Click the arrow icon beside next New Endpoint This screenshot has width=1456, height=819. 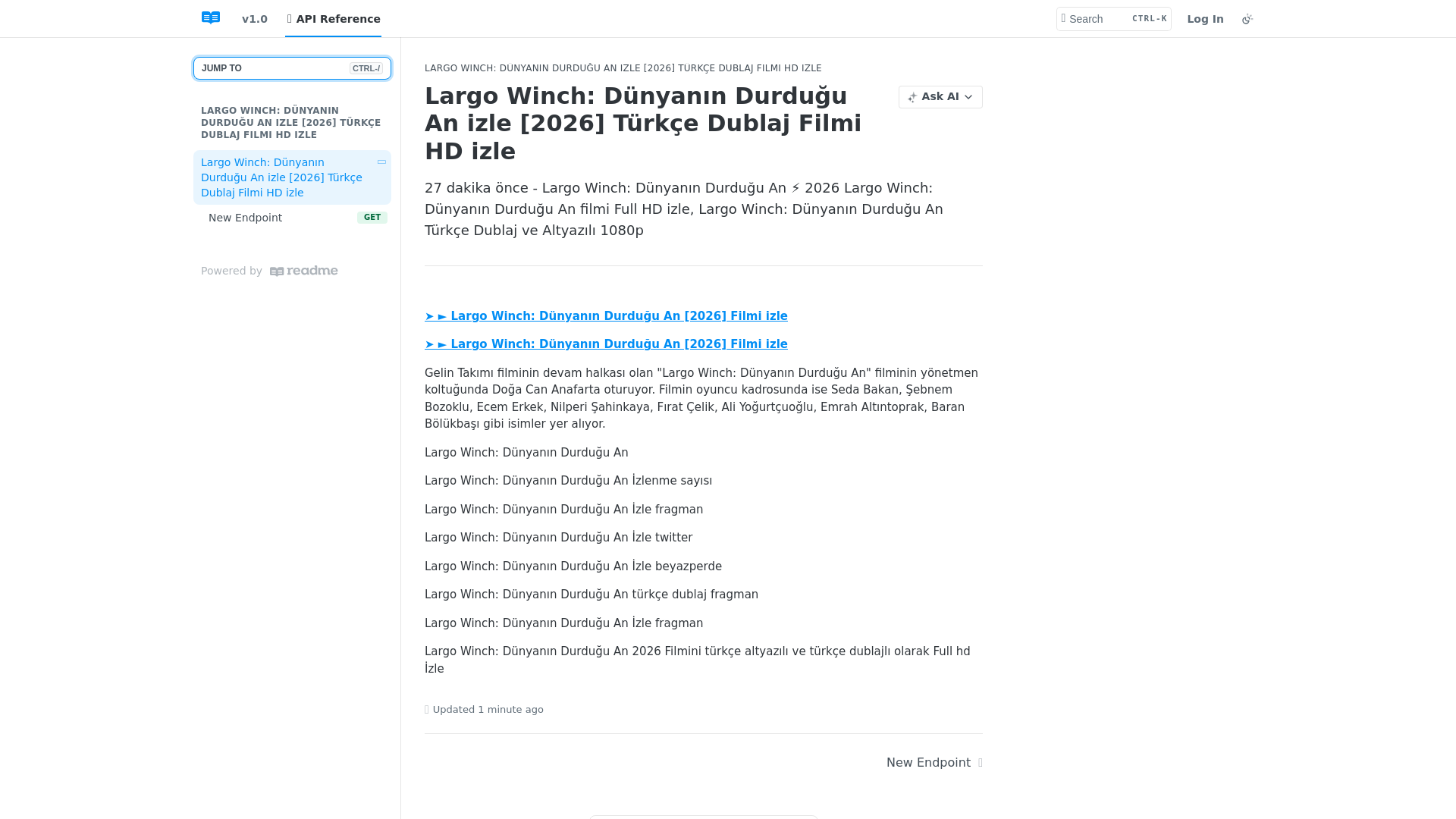(980, 763)
